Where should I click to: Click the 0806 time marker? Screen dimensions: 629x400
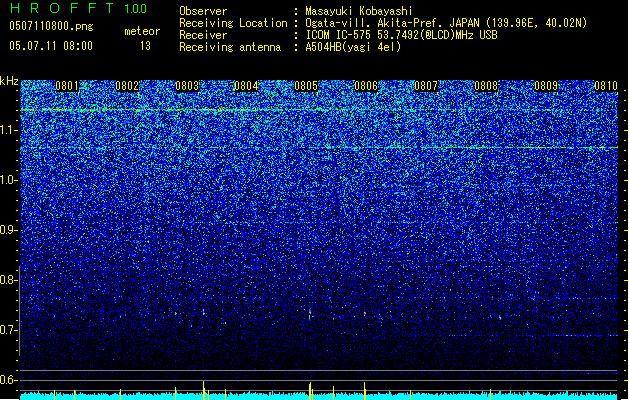(366, 86)
